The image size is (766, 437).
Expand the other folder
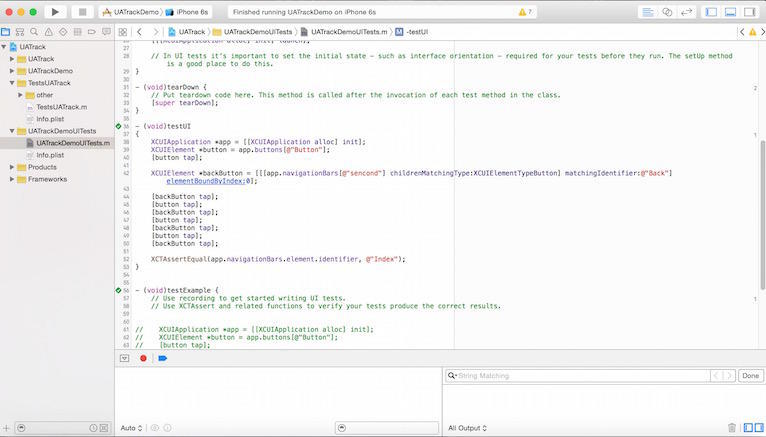[x=20, y=95]
